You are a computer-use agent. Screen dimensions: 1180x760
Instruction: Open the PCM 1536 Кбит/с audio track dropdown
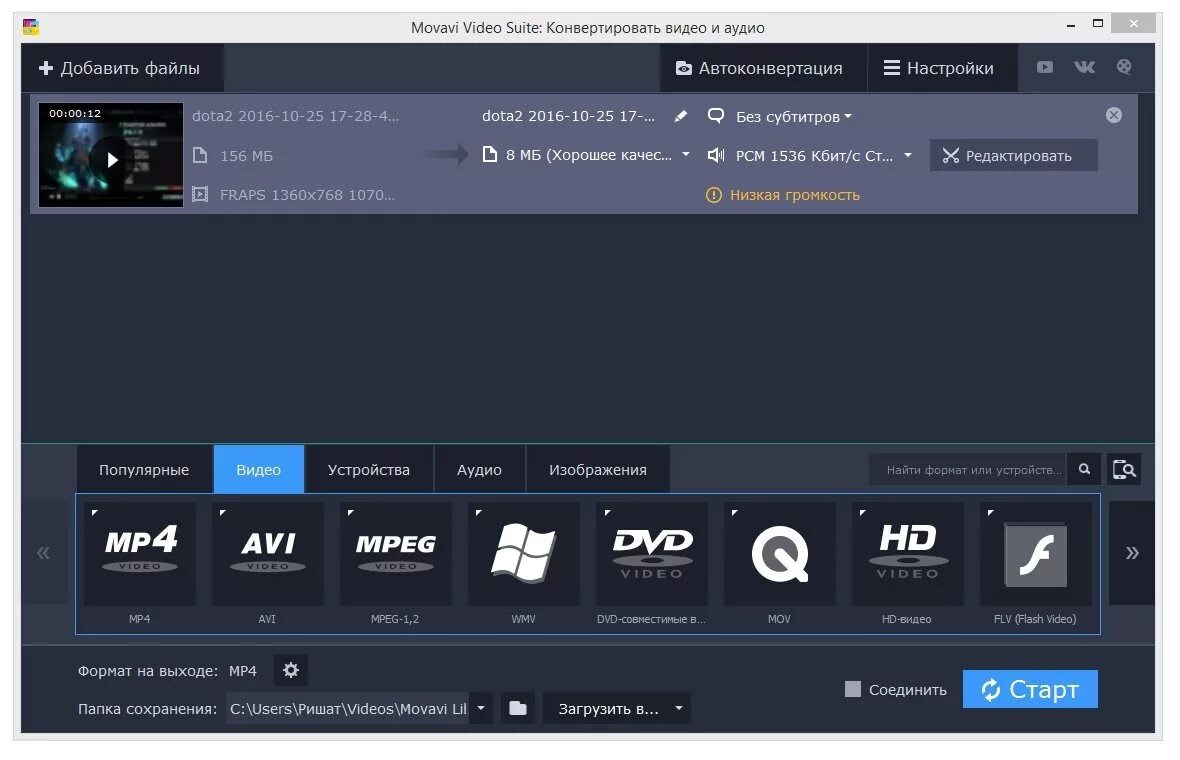coord(824,156)
